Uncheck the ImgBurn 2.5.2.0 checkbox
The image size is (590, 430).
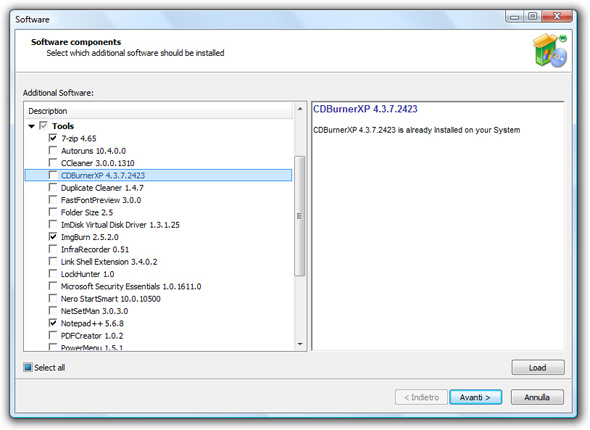(53, 237)
